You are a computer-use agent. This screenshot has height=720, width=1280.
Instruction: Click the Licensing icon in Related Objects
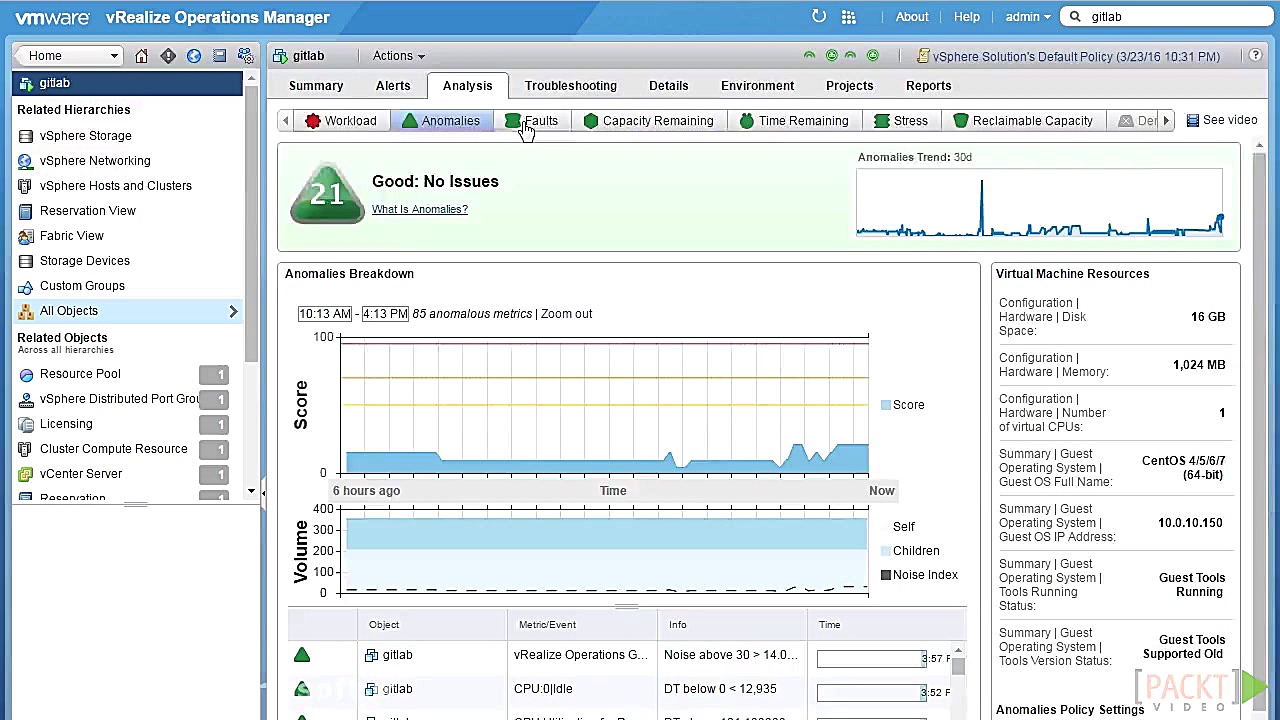(x=26, y=424)
